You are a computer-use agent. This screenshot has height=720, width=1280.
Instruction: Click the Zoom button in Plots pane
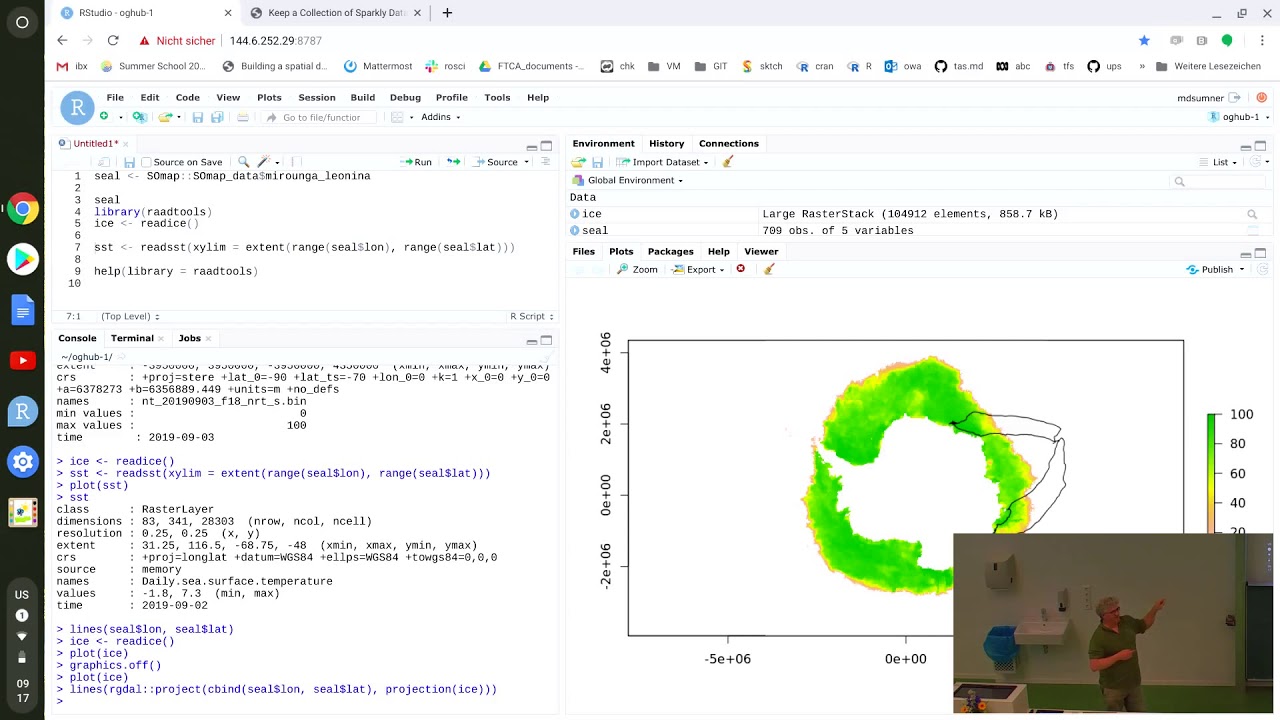pyautogui.click(x=637, y=269)
